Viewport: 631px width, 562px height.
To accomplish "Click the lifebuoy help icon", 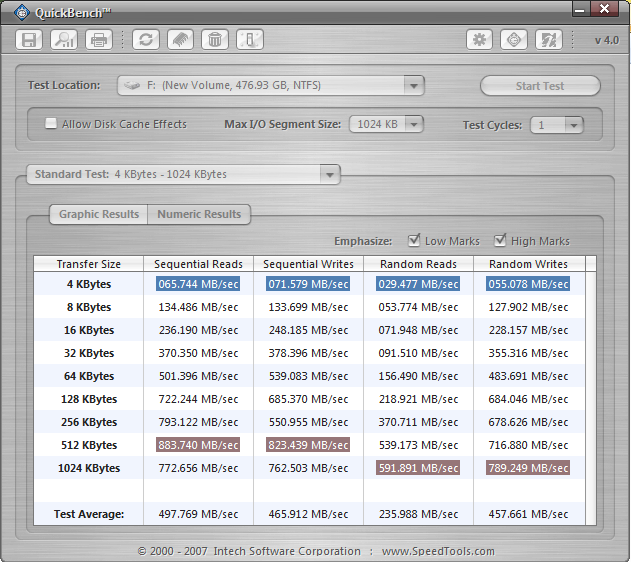I will point(514,40).
